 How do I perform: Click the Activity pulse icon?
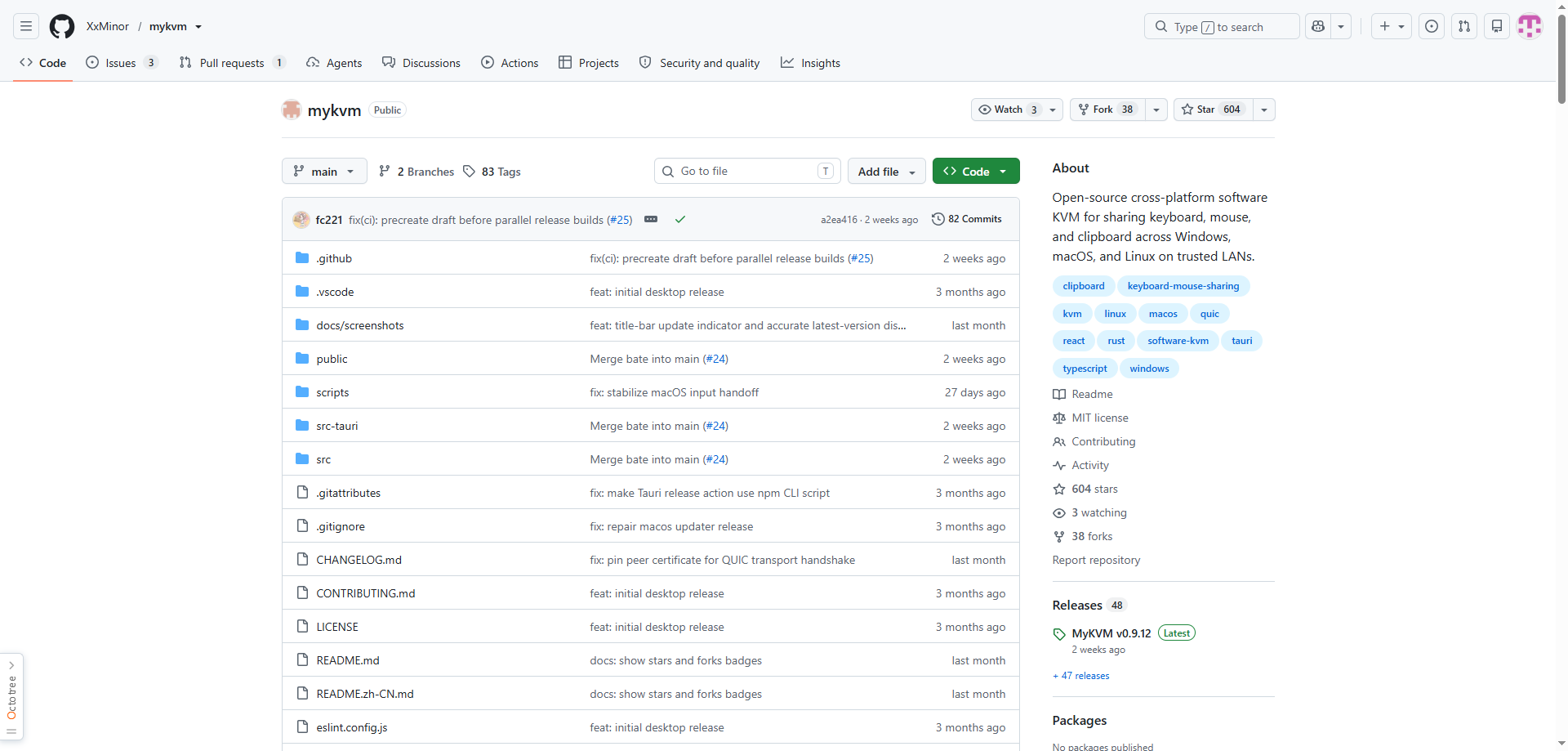pyautogui.click(x=1059, y=465)
